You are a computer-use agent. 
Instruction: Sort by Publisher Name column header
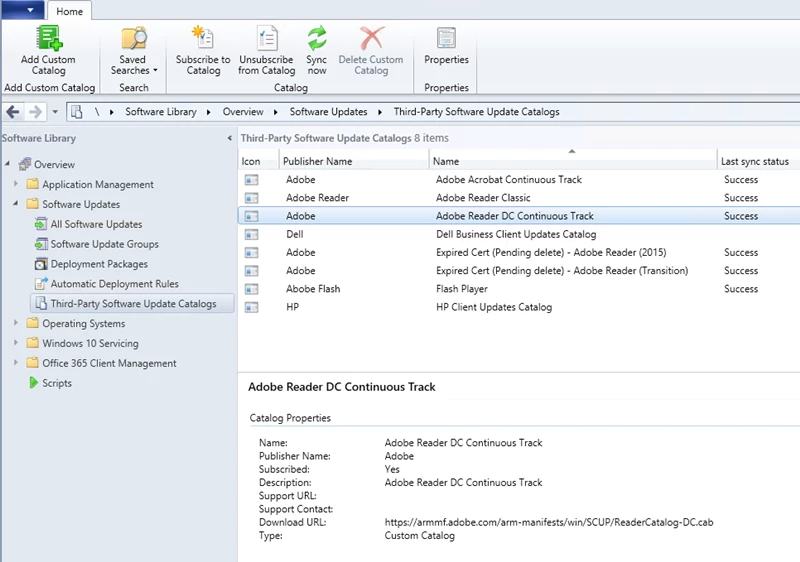point(354,161)
